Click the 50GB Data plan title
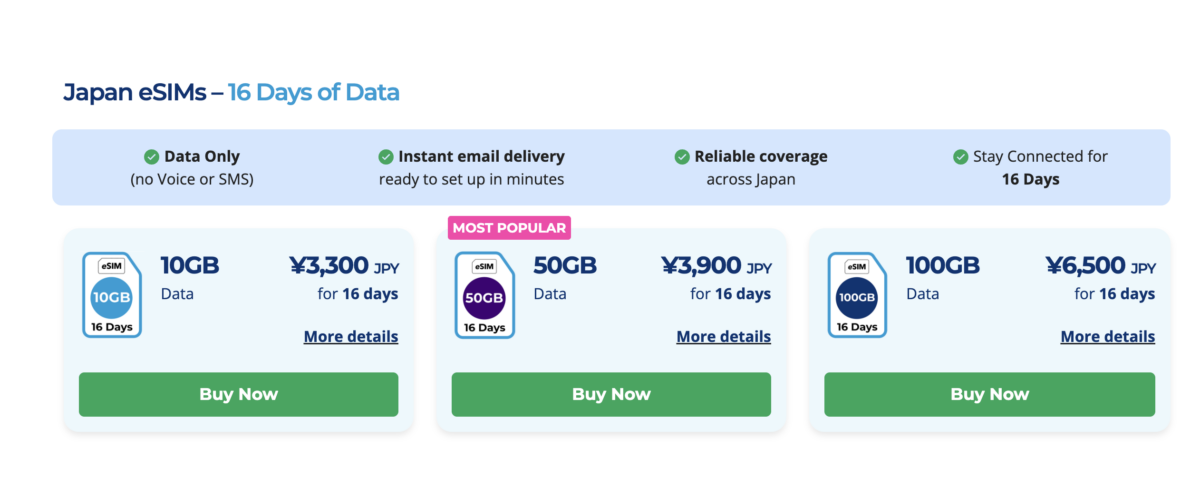 pos(565,266)
